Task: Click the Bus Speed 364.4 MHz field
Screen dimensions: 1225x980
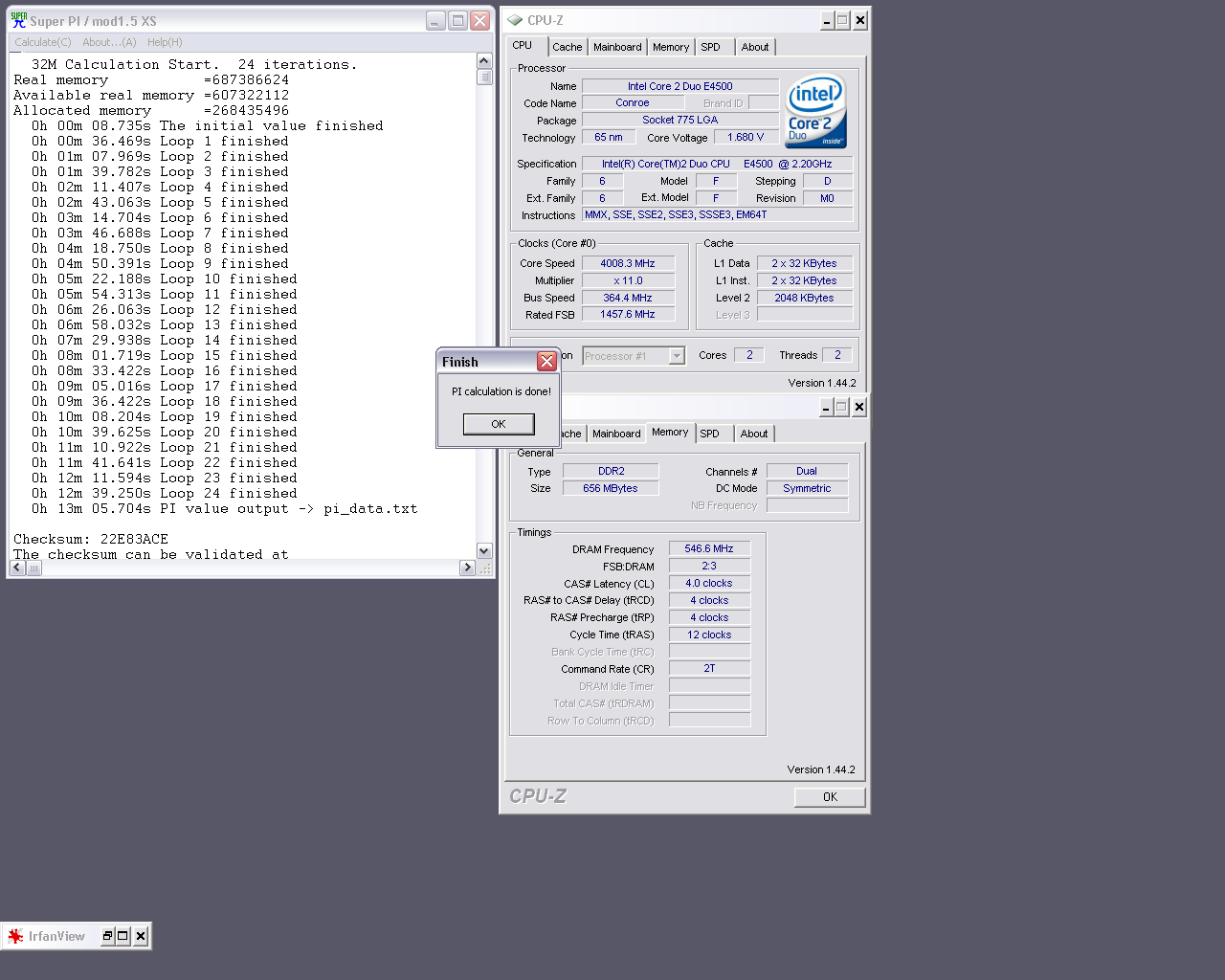Action: 628,298
